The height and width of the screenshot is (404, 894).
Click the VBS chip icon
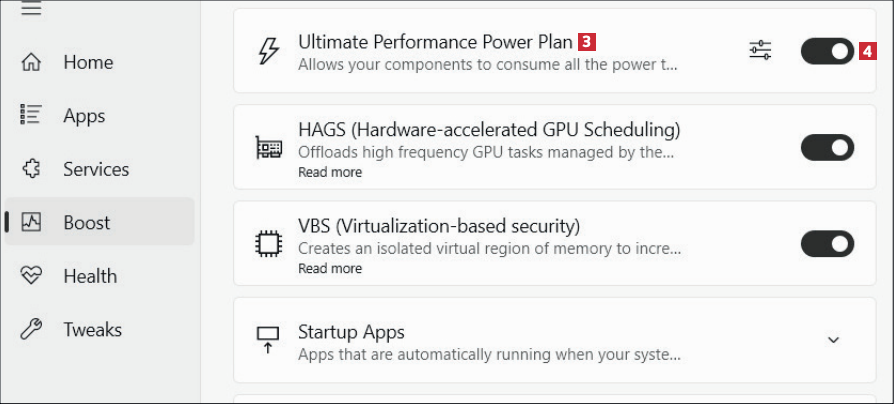click(x=269, y=244)
